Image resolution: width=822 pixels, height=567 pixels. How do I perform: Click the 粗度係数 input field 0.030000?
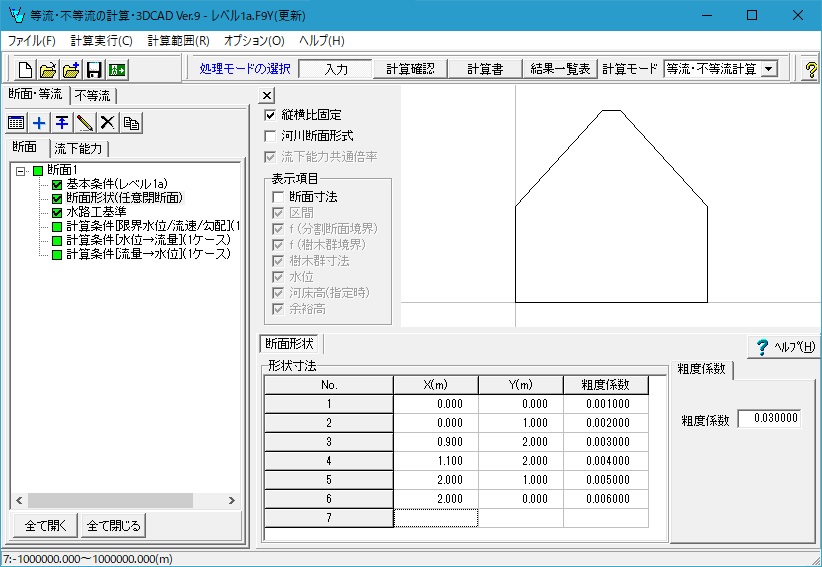tap(770, 418)
